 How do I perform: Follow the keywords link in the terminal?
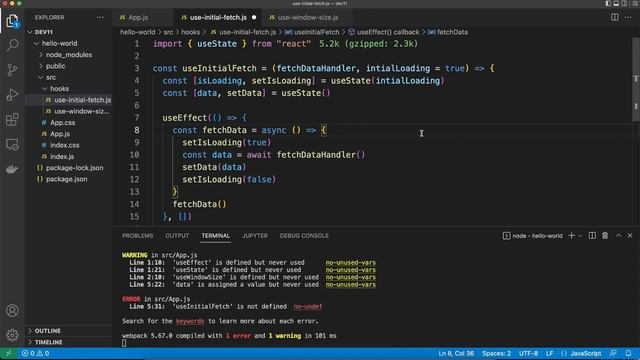(190, 321)
